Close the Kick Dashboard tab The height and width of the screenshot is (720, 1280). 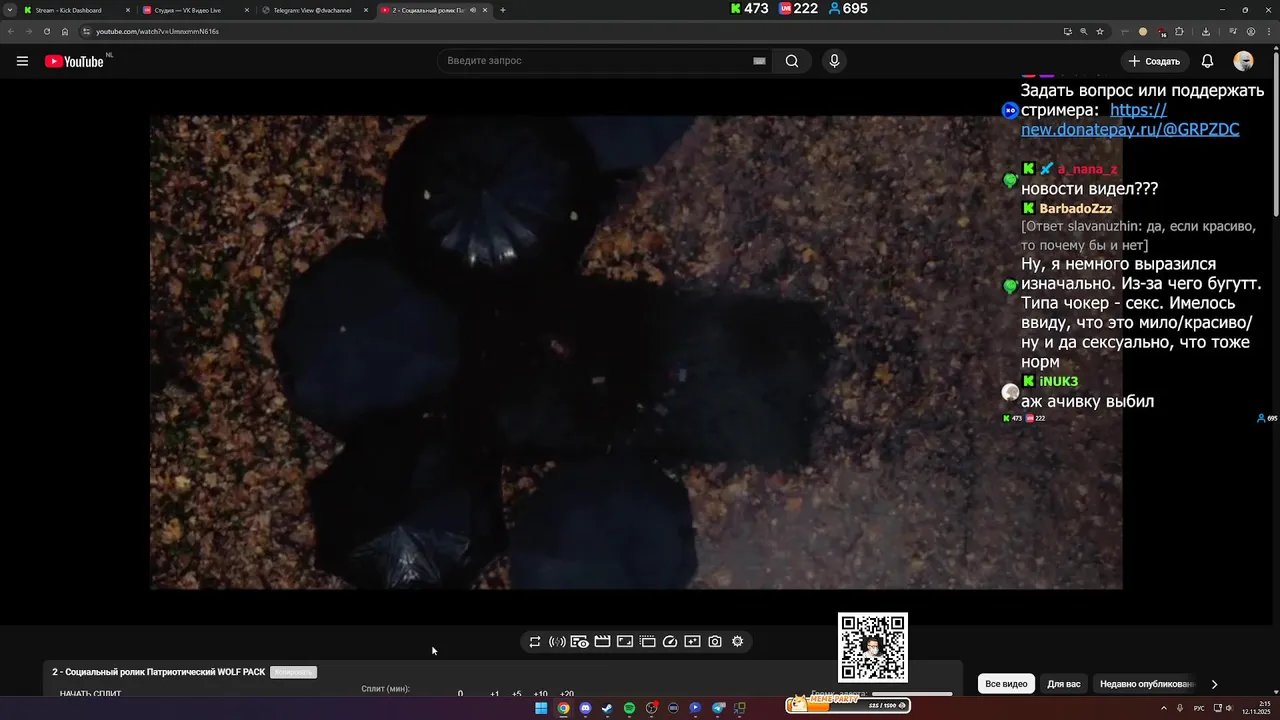(x=128, y=10)
